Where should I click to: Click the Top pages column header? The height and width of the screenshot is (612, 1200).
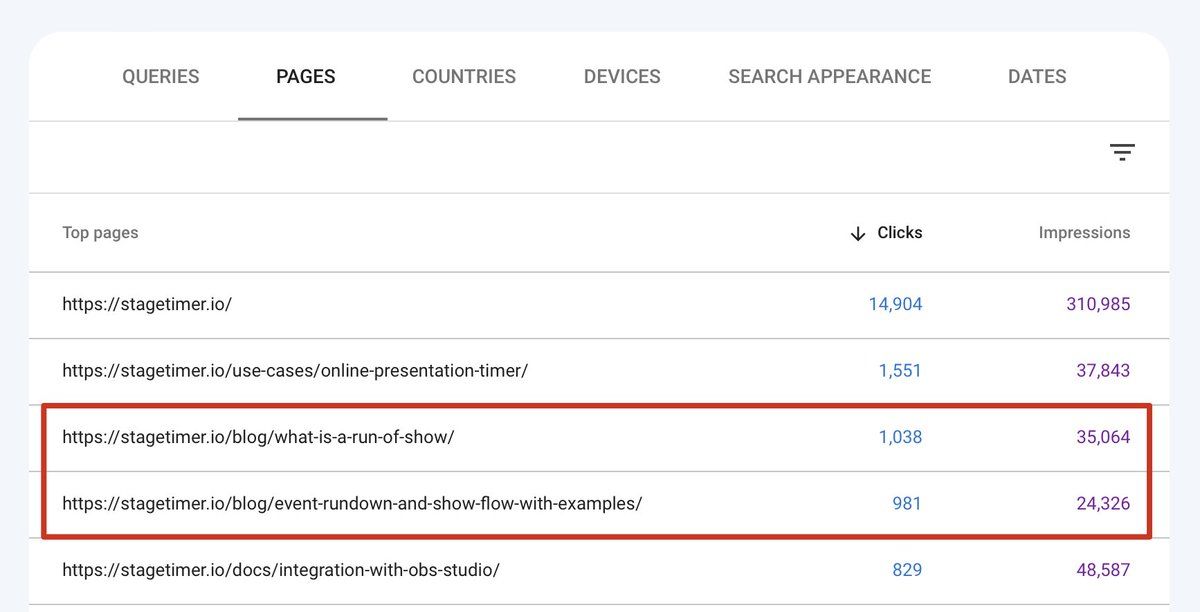point(100,233)
